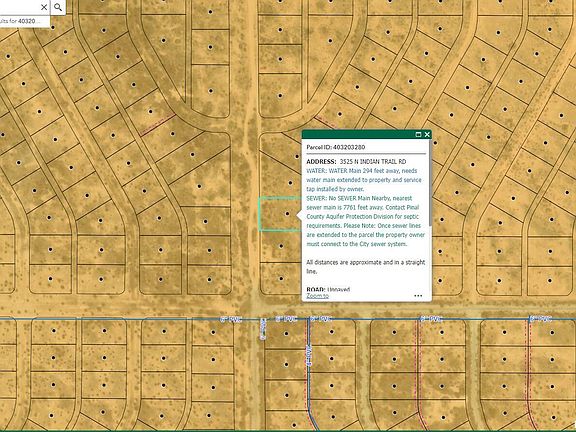Click the ADDRESS 3525 N INDIAN TRAIL RD text
The height and width of the screenshot is (432, 576).
(x=356, y=162)
